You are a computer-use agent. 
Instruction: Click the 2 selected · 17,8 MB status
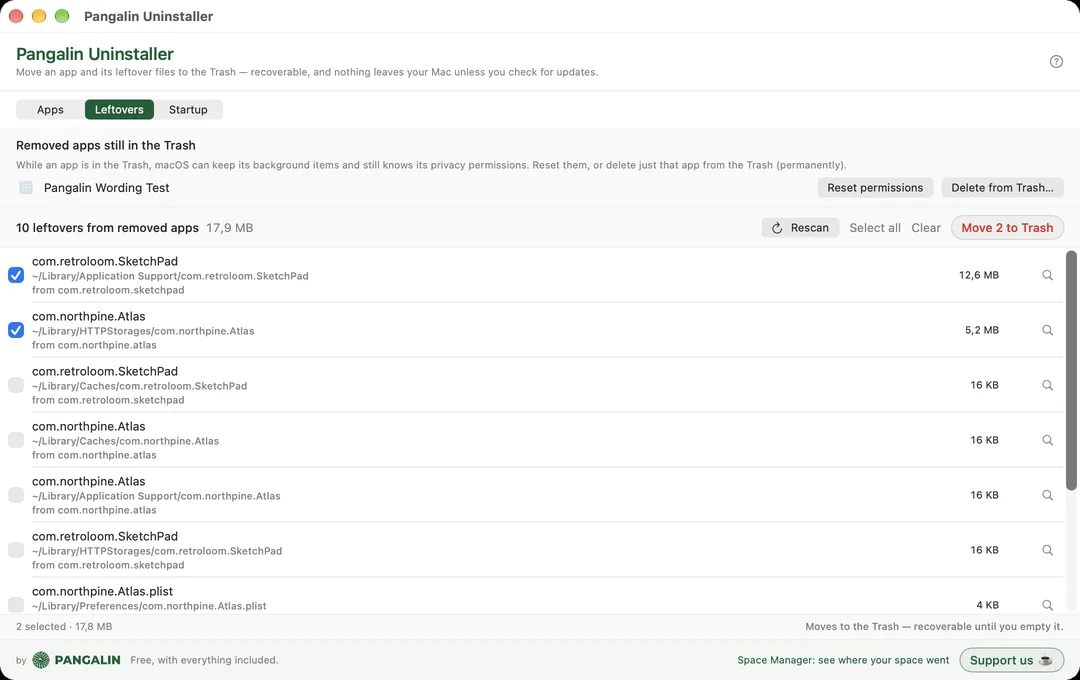(x=64, y=626)
